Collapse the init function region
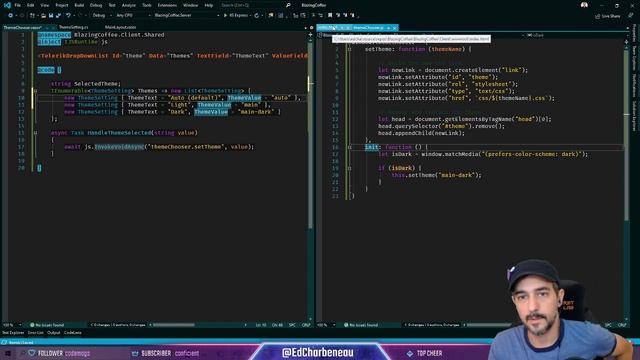The height and width of the screenshot is (360, 640). click(349, 147)
